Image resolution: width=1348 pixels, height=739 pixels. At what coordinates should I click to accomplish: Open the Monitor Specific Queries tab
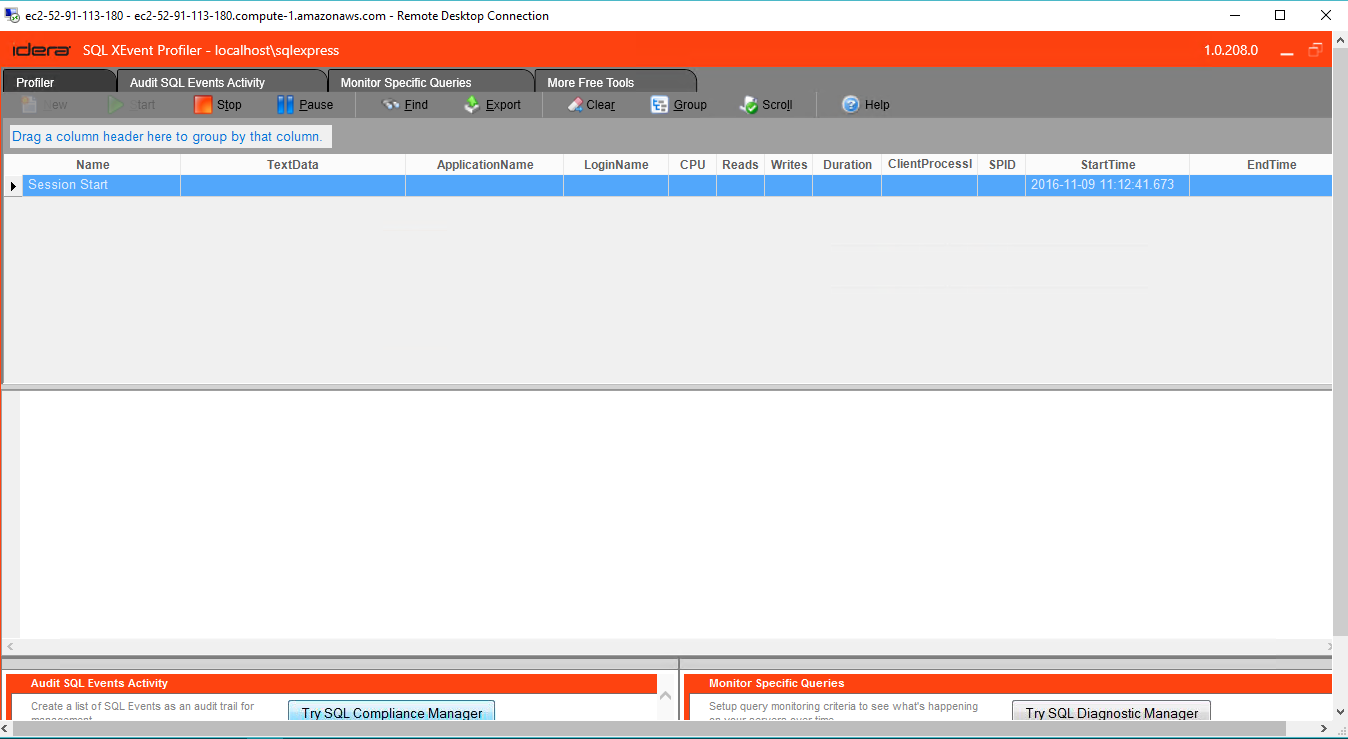[405, 82]
